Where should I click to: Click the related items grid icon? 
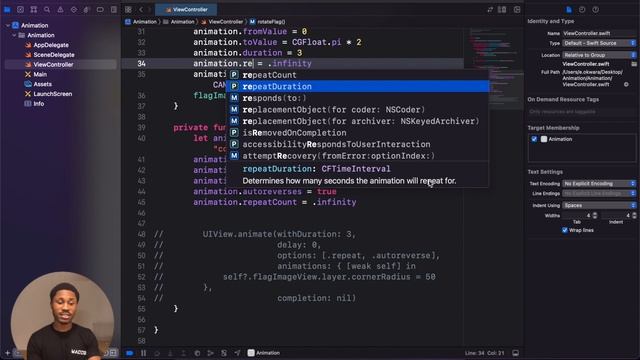[128, 9]
